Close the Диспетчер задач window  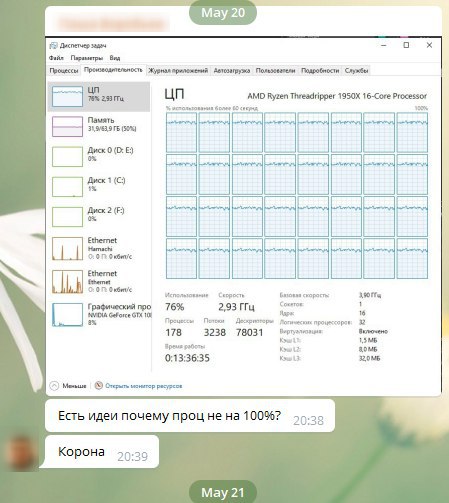click(429, 45)
